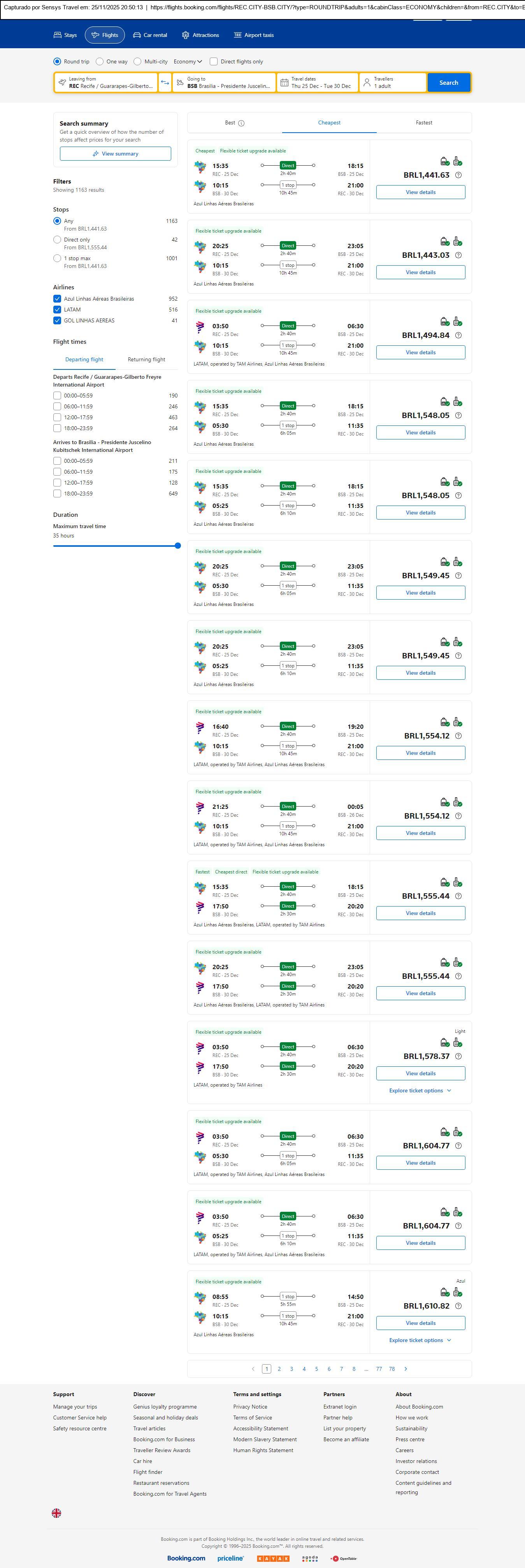
Task: Expand Explore ticket options for BRL1,578.37 flight
Action: point(420,1090)
